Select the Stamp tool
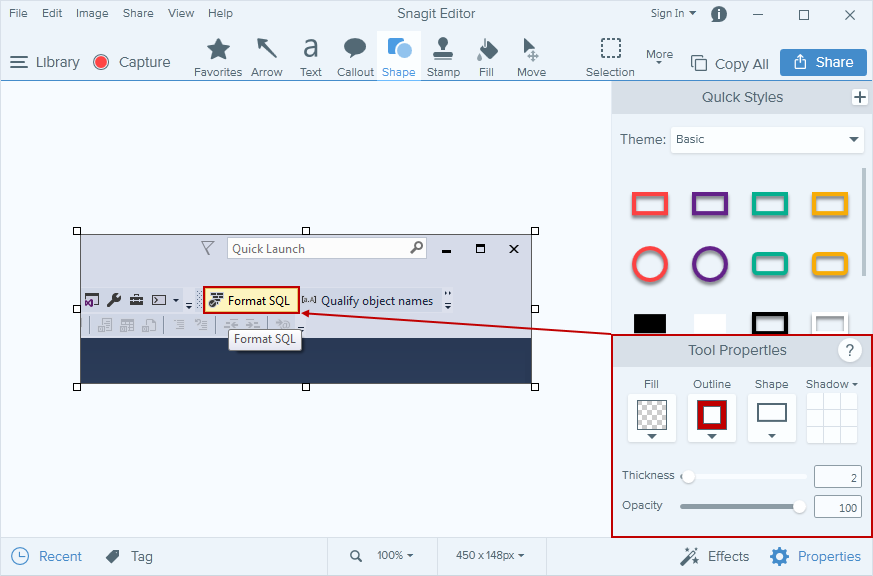The image size is (873, 576). click(443, 57)
